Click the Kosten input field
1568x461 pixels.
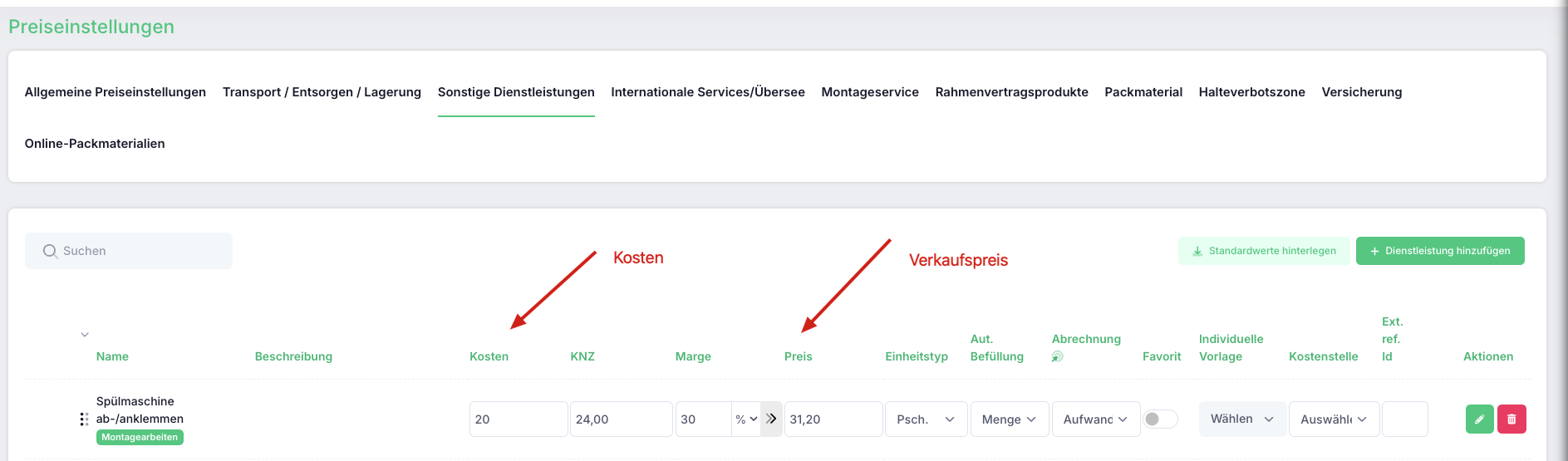[x=519, y=419]
